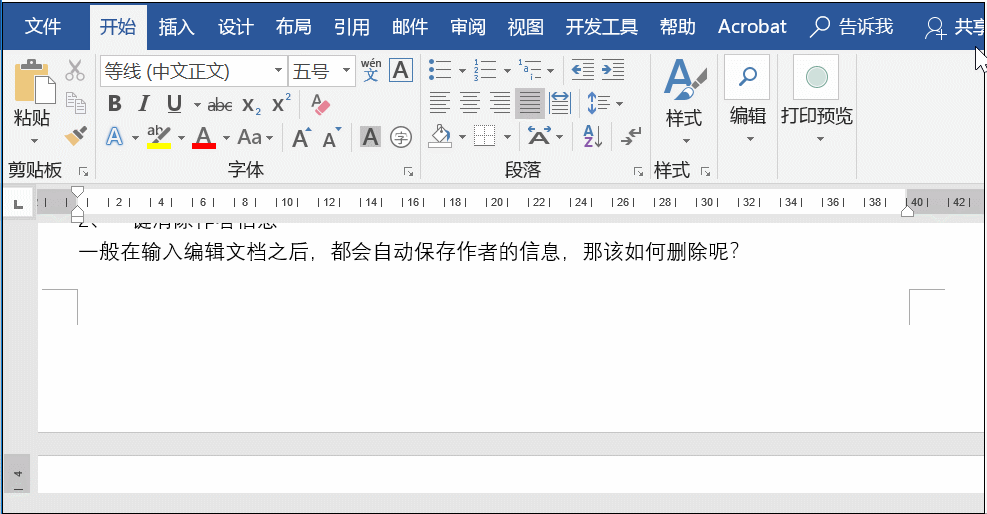Click the Cut scissors icon
Image resolution: width=987 pixels, height=514 pixels.
click(x=75, y=71)
